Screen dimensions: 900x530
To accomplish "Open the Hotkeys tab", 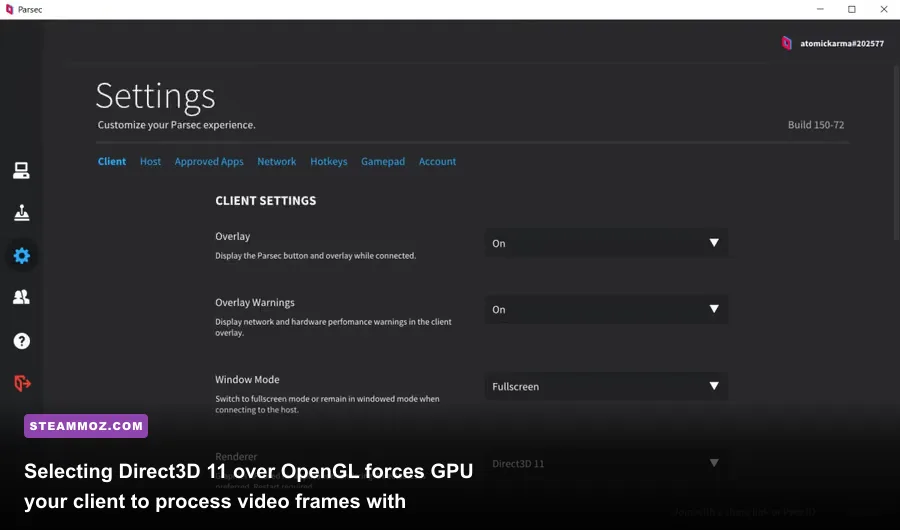I will pyautogui.click(x=328, y=161).
